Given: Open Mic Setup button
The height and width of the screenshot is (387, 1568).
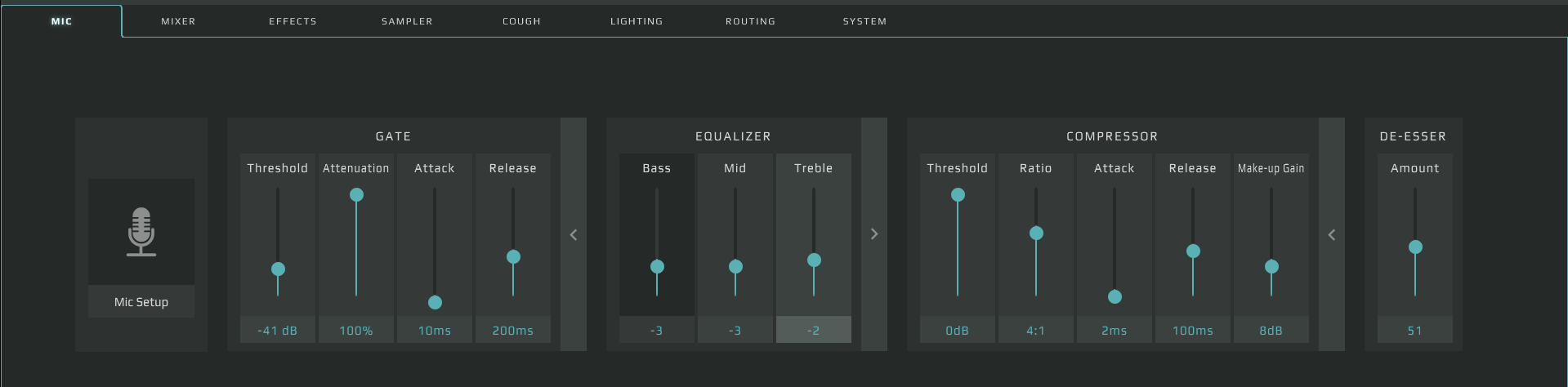Looking at the screenshot, I should click(141, 302).
